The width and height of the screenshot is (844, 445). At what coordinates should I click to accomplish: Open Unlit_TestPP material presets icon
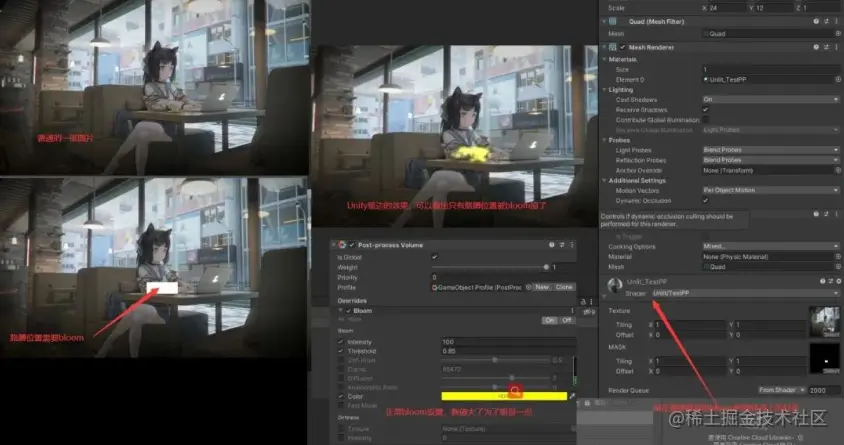tap(831, 281)
